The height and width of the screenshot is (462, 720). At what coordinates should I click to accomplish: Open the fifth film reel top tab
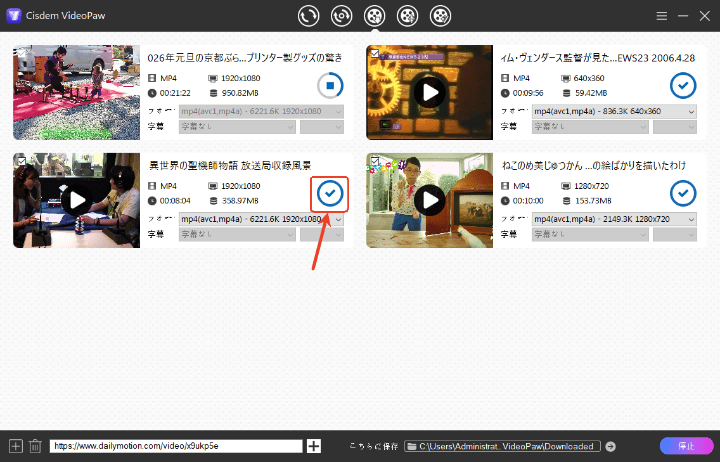(440, 16)
